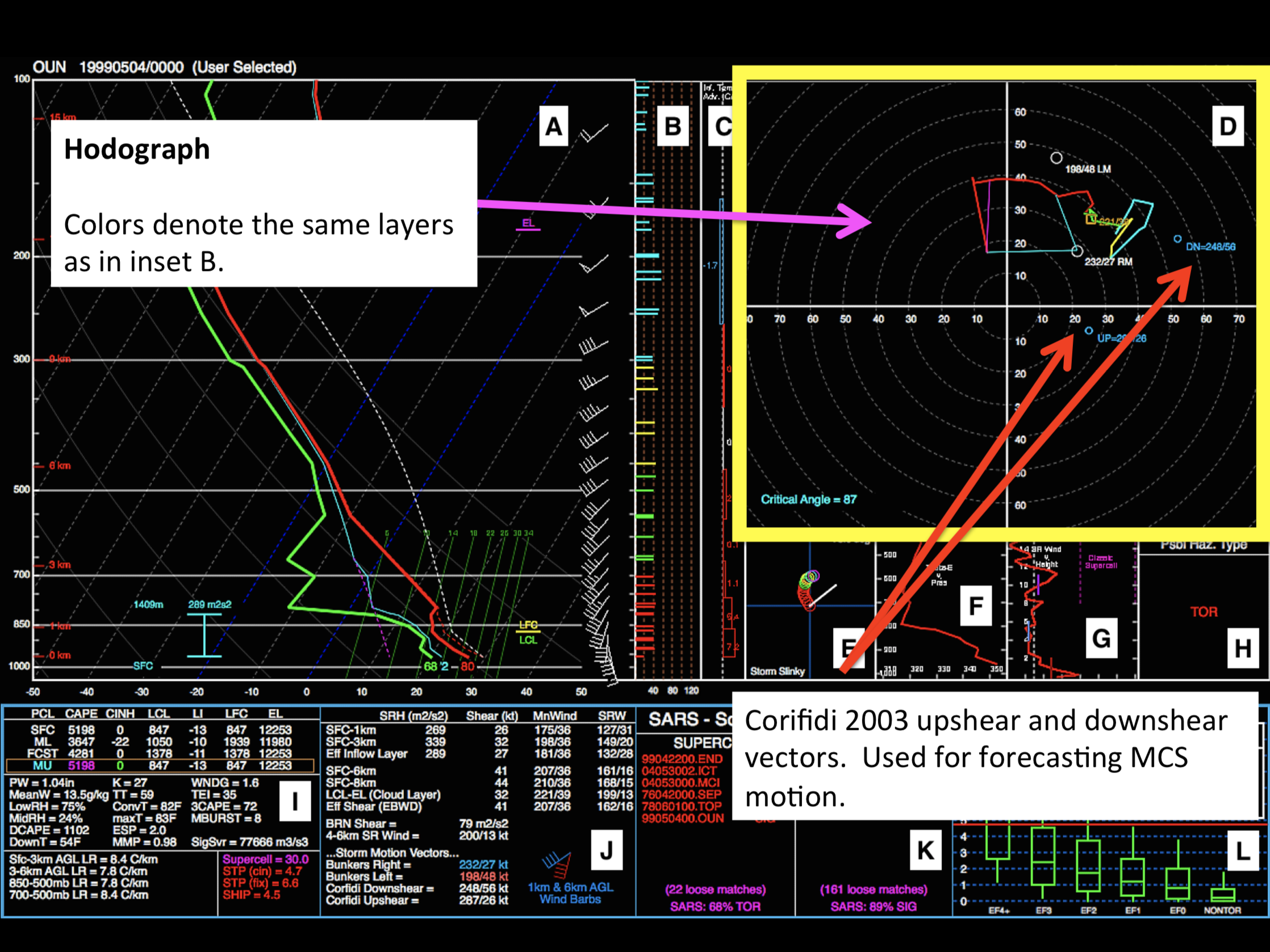Screen dimensions: 1270x952
Task: Click the 99042200.END SARS match entry
Action: click(x=682, y=759)
